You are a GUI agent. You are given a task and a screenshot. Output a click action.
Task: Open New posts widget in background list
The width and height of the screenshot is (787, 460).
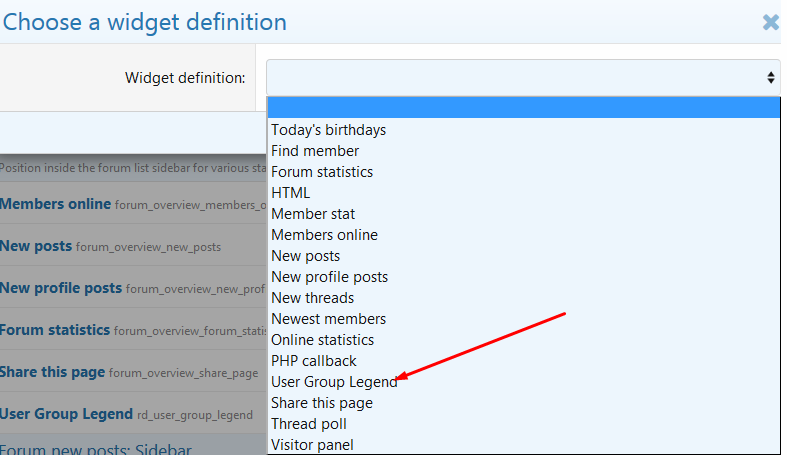[x=36, y=246]
